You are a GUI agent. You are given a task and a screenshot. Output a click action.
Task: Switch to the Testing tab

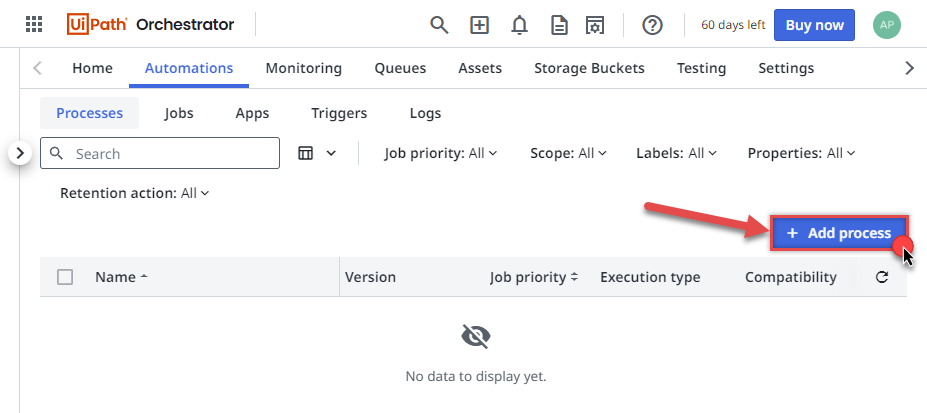tap(701, 68)
